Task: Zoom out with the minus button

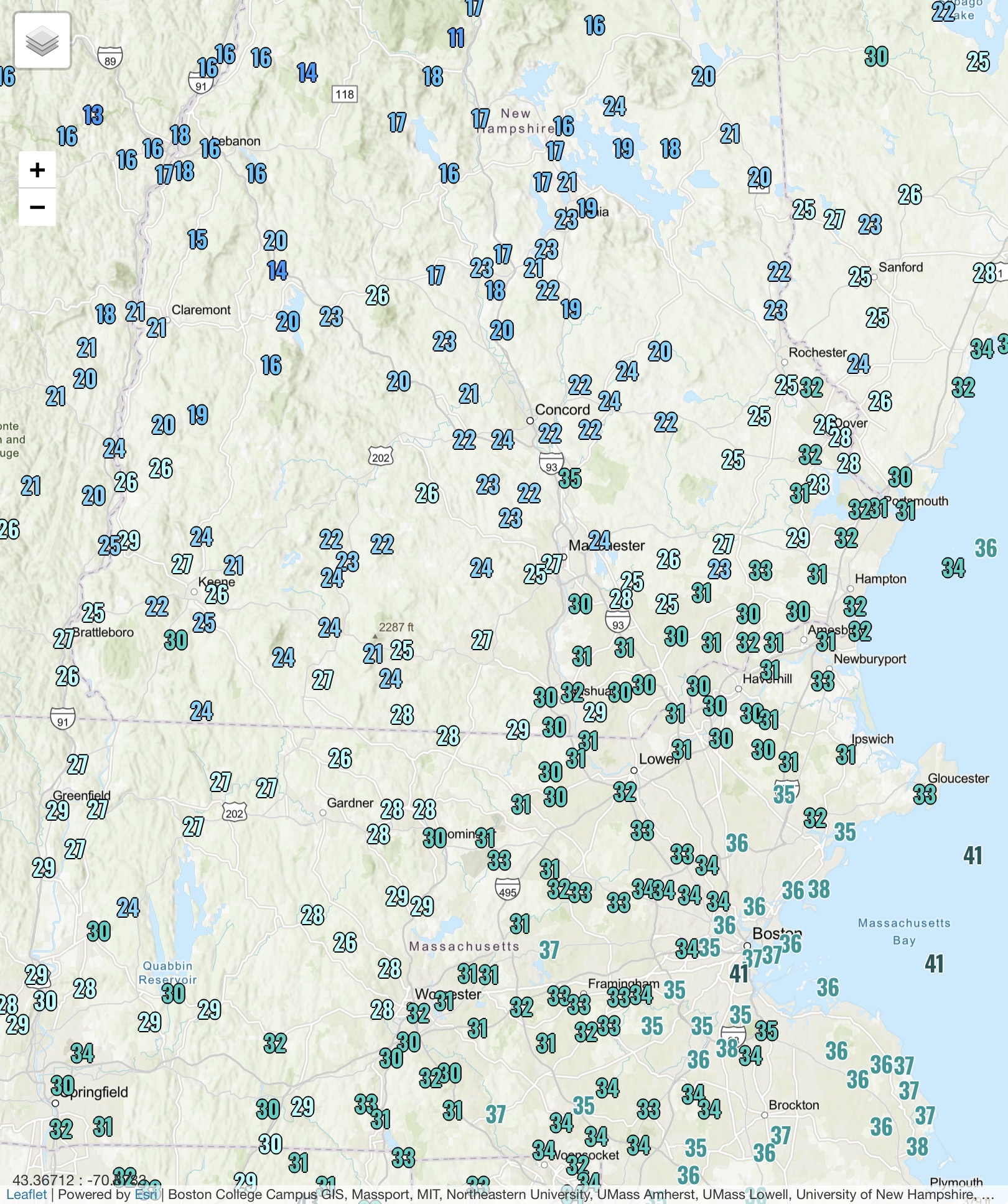Action: point(37,207)
